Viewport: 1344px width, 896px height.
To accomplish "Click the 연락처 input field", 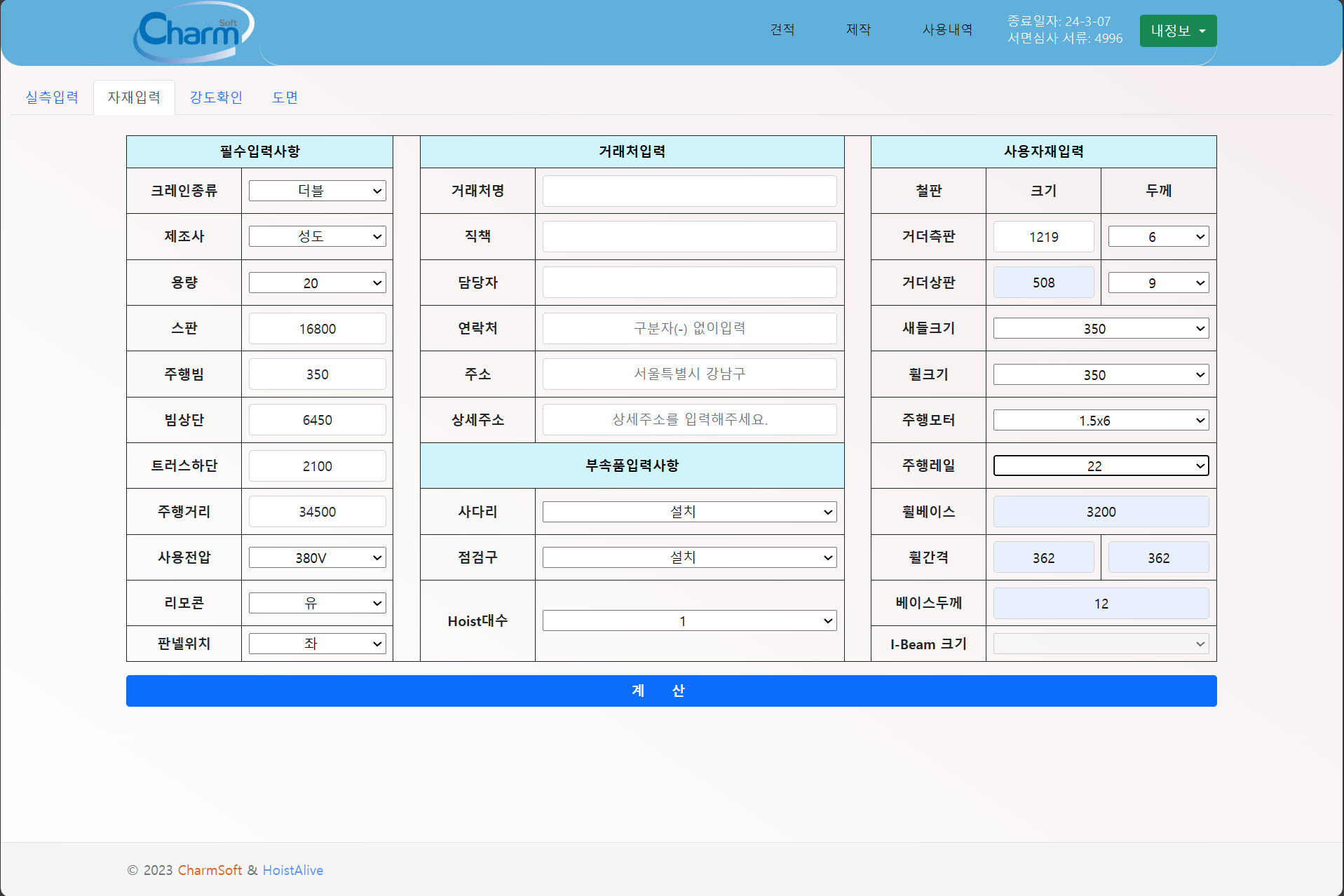I will 688,328.
